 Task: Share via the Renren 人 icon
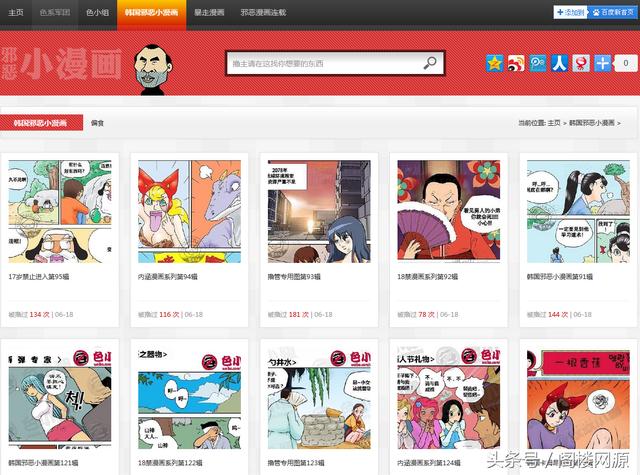coord(559,63)
